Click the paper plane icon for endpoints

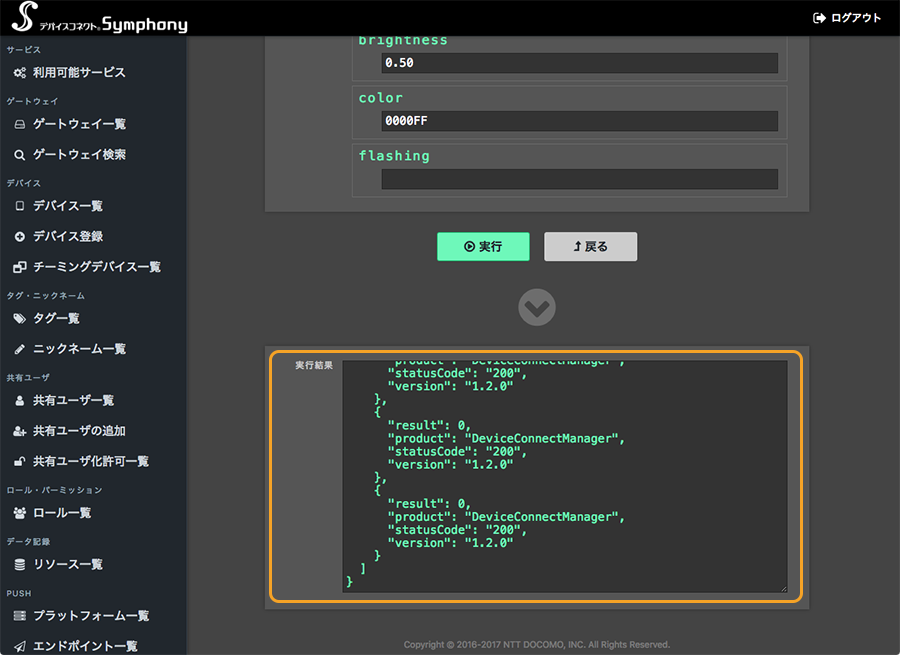pyautogui.click(x=20, y=646)
